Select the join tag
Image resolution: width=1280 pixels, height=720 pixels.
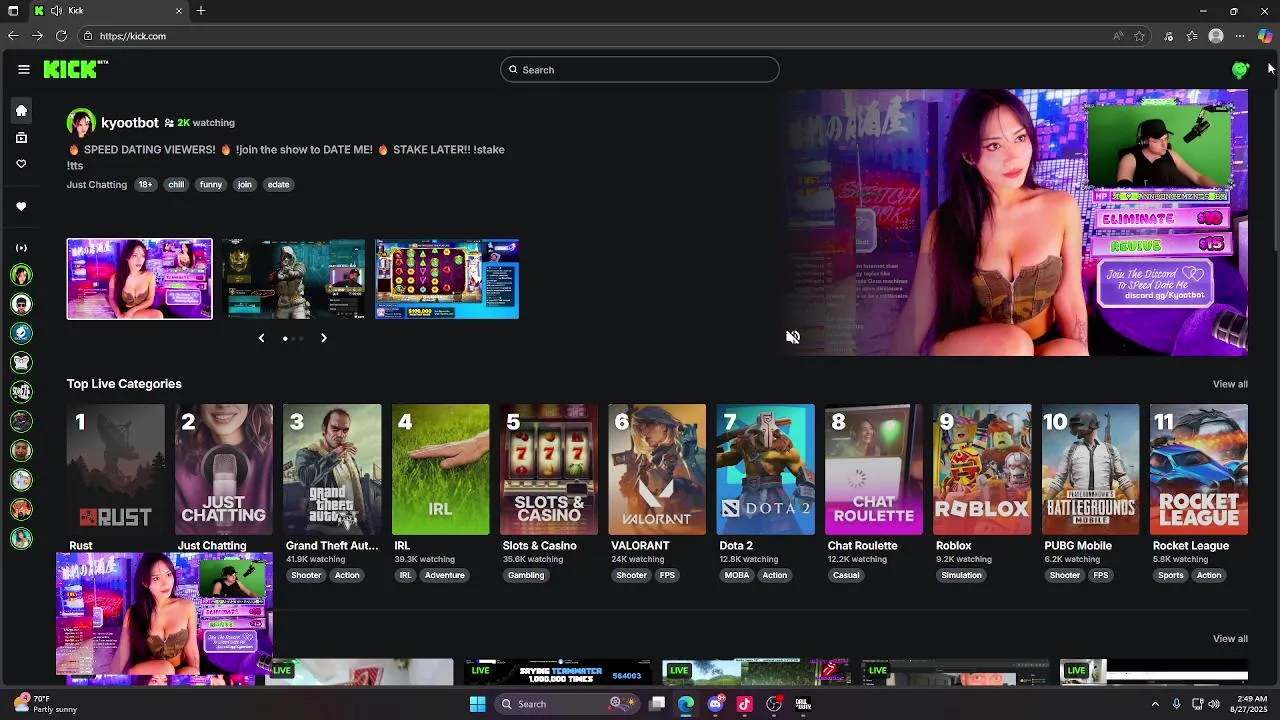click(245, 184)
